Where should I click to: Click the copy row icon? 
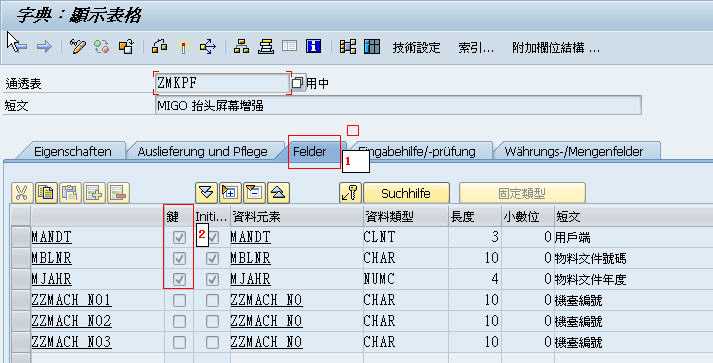pyautogui.click(x=46, y=193)
